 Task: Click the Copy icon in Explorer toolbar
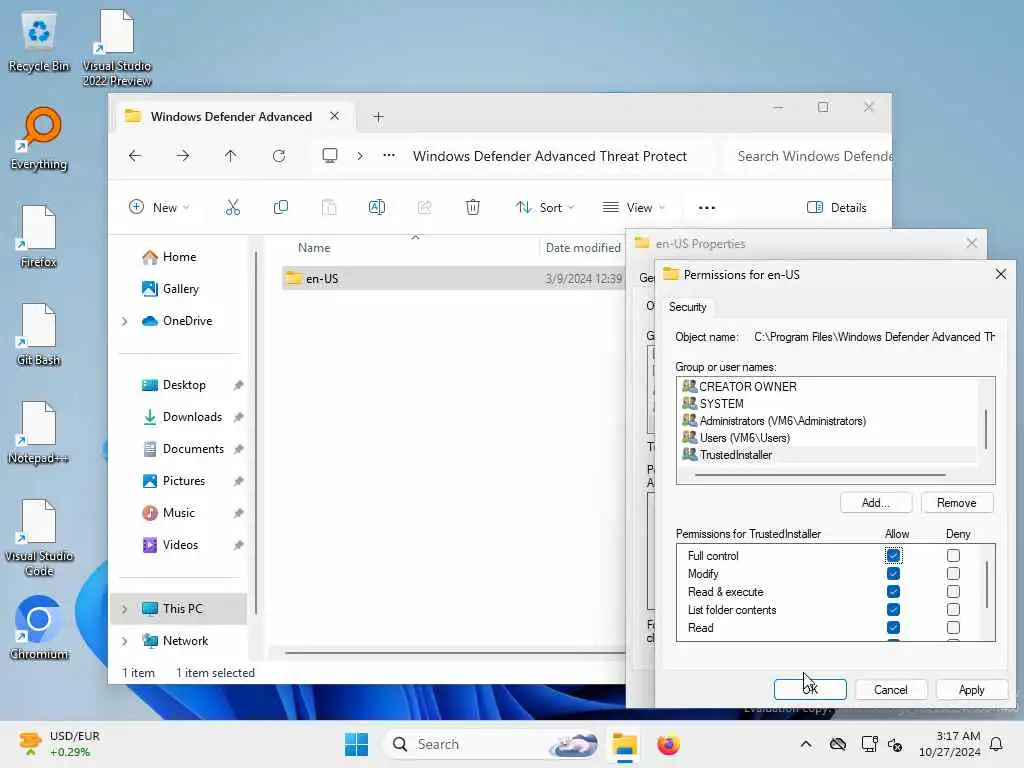click(281, 208)
